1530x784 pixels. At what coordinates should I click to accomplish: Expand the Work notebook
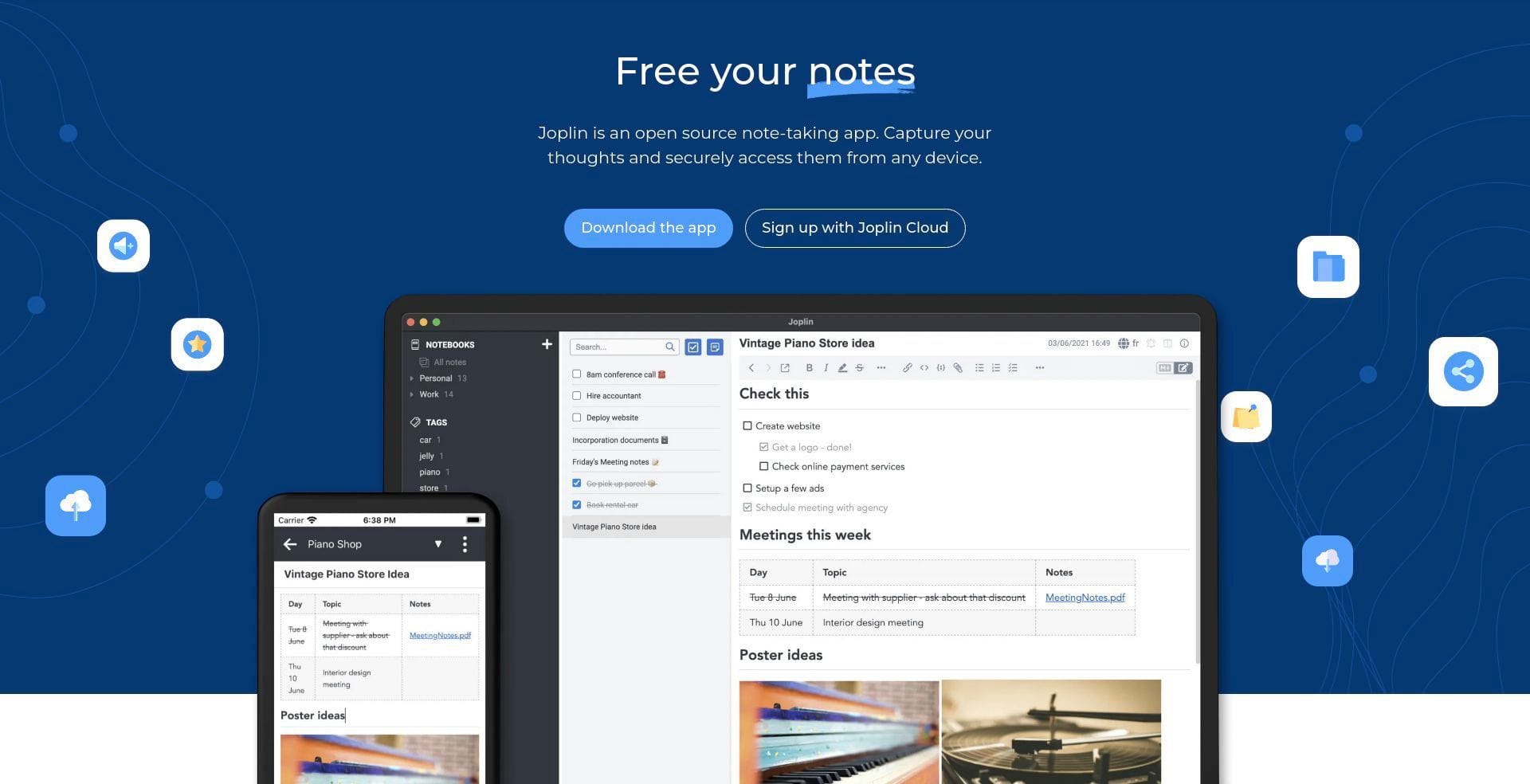coord(411,394)
